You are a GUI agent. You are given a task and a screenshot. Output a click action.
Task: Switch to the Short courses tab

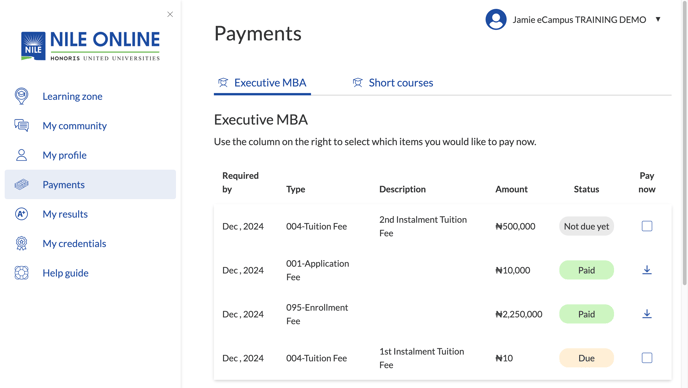(x=393, y=83)
